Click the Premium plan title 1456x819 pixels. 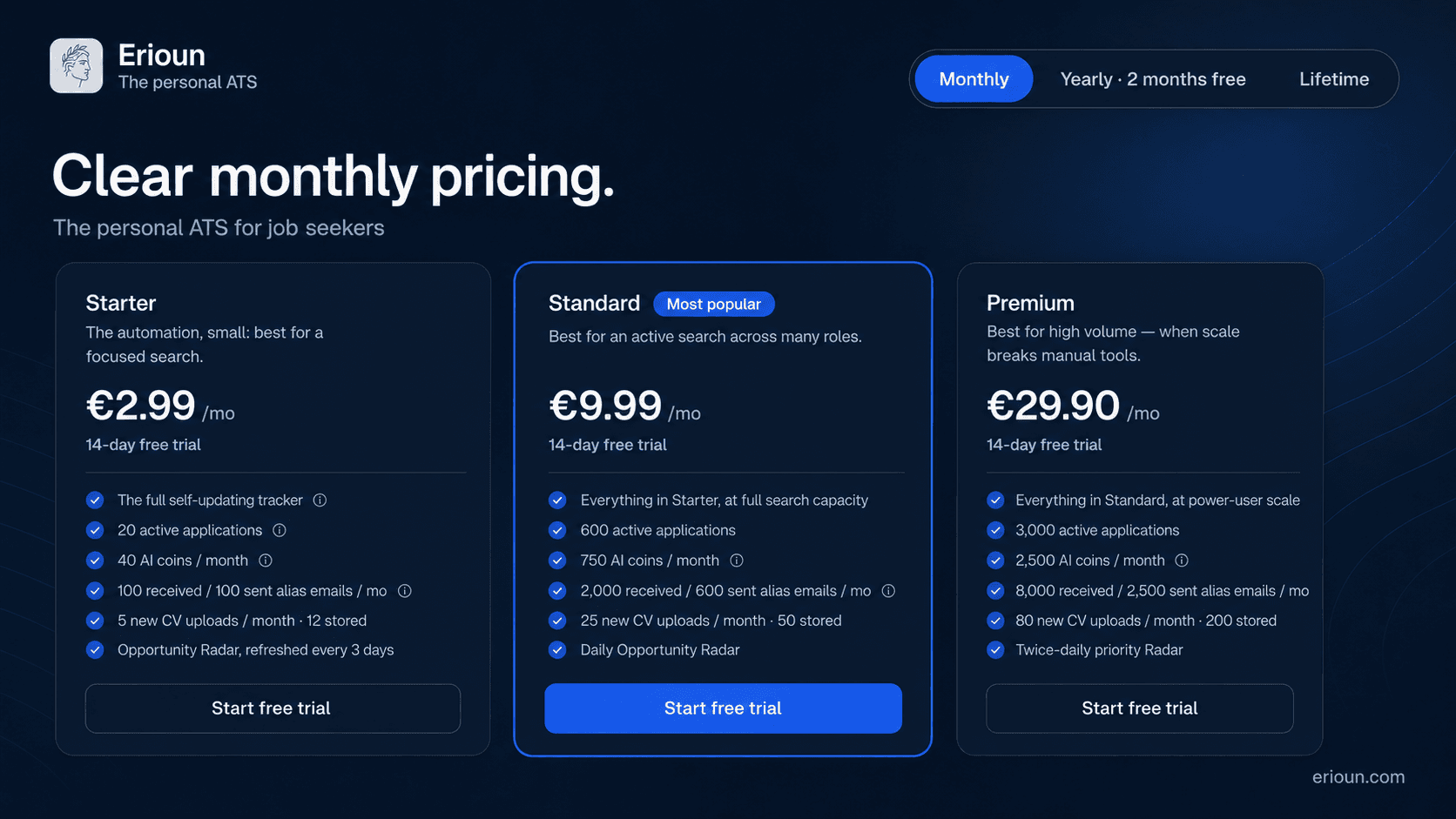1030,303
